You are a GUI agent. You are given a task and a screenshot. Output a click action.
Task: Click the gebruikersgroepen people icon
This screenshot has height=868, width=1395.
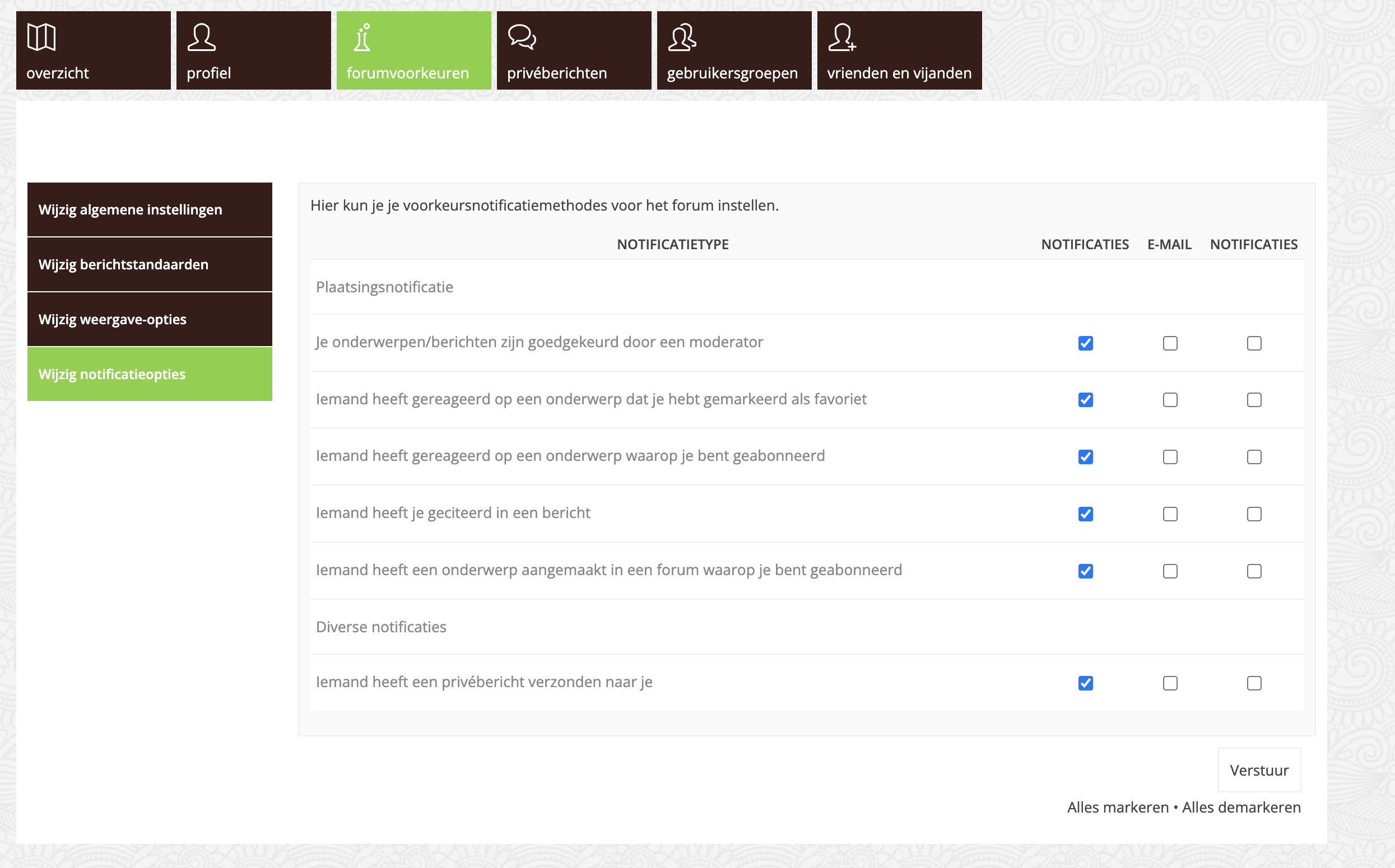(682, 38)
